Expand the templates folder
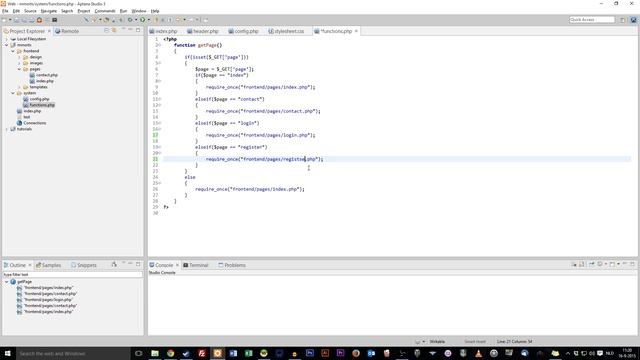This screenshot has height=360, width=640. click(19, 87)
